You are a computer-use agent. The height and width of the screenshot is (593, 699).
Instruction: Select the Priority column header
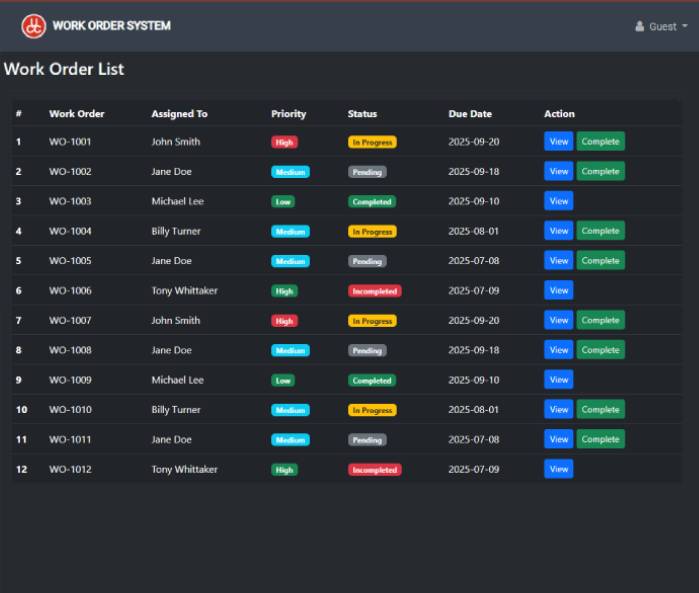(288, 114)
